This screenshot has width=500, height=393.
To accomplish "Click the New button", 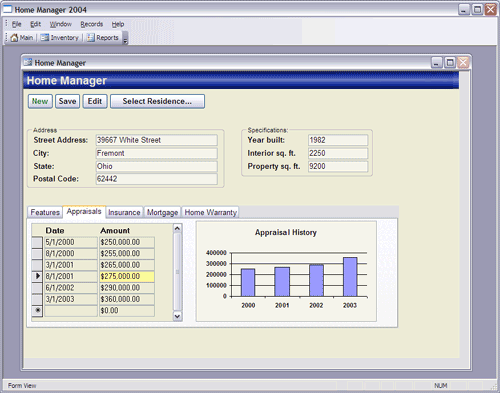I will click(40, 101).
